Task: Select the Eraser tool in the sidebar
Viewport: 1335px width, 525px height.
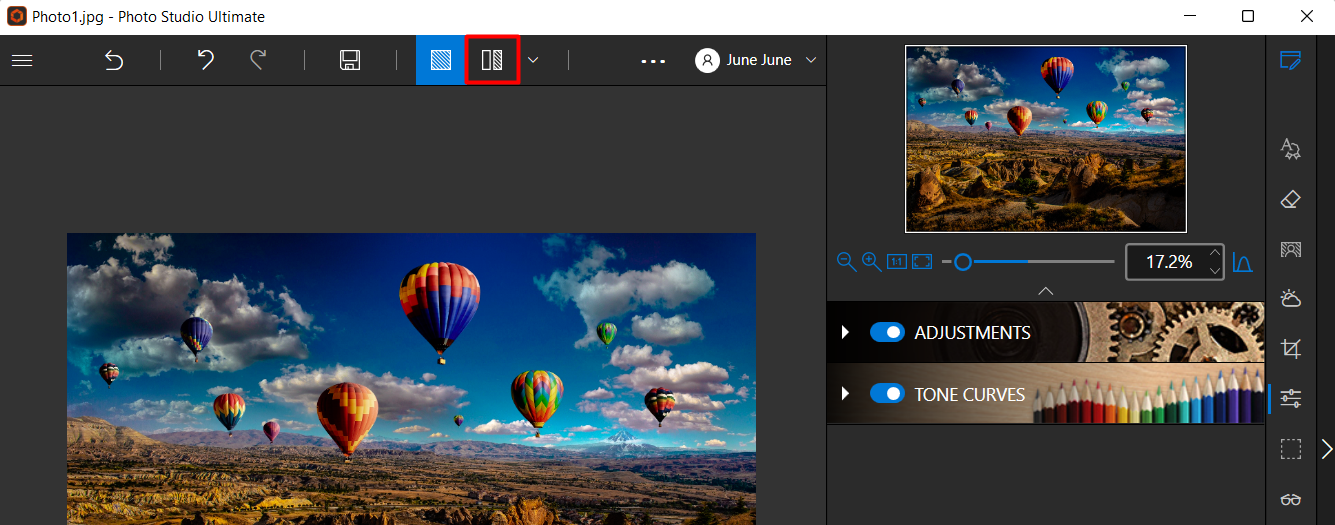Action: [1291, 199]
